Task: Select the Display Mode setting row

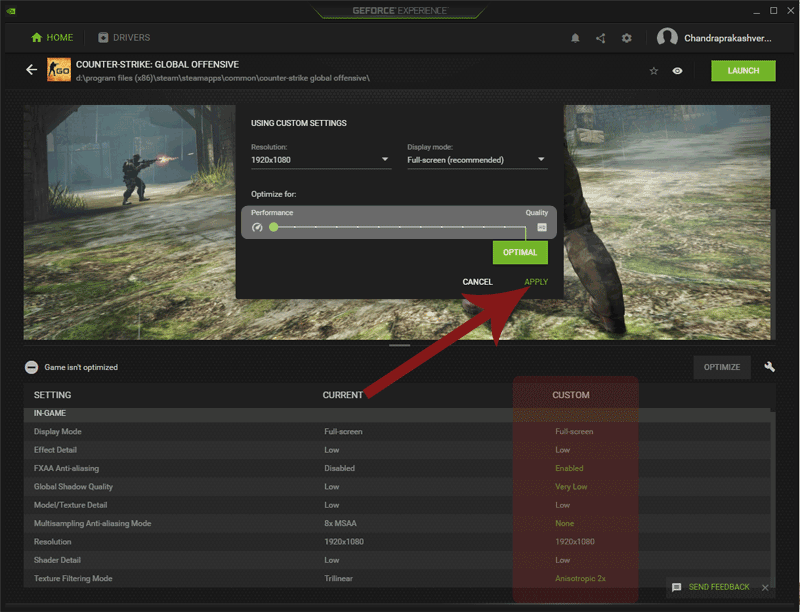Action: click(x=397, y=431)
